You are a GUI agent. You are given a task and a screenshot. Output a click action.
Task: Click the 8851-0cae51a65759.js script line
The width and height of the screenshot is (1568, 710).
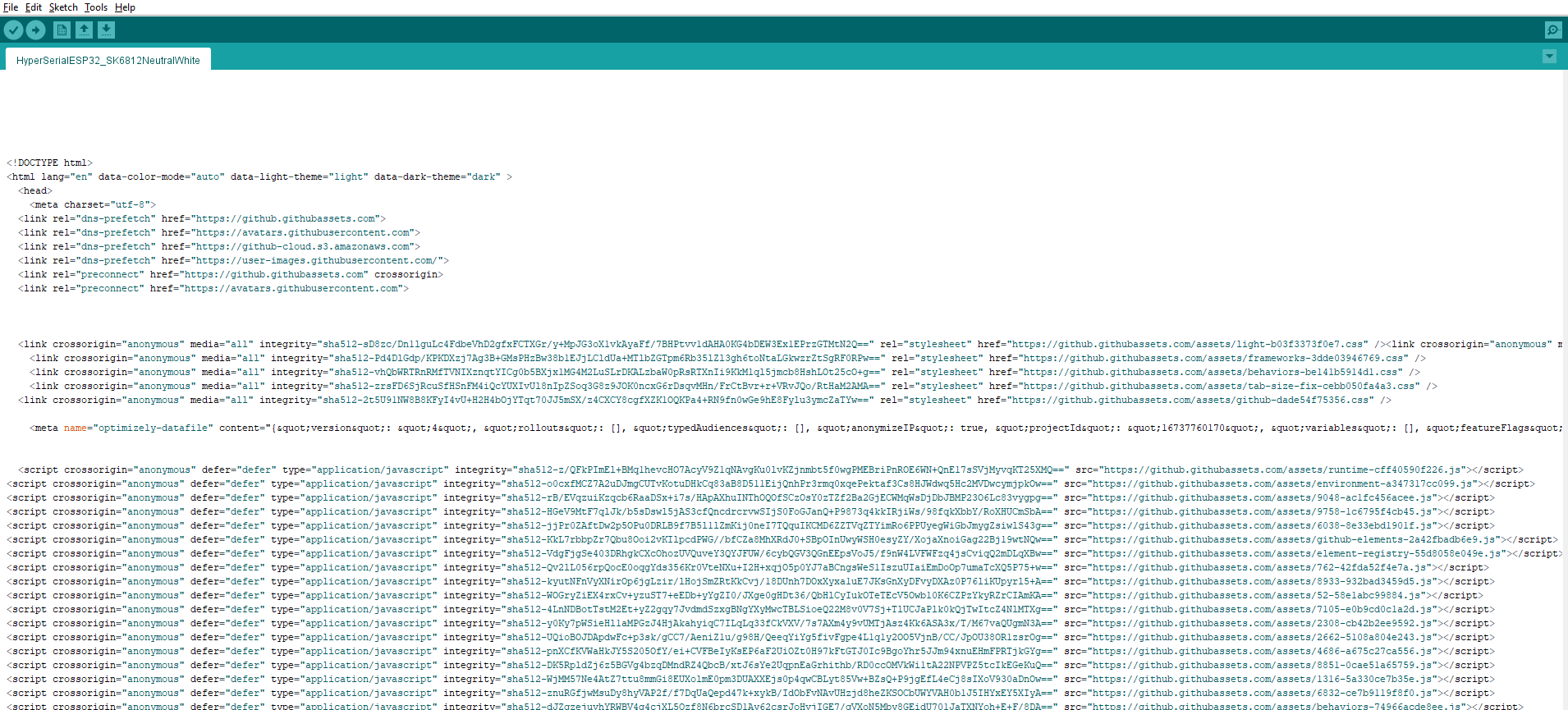(x=750, y=666)
